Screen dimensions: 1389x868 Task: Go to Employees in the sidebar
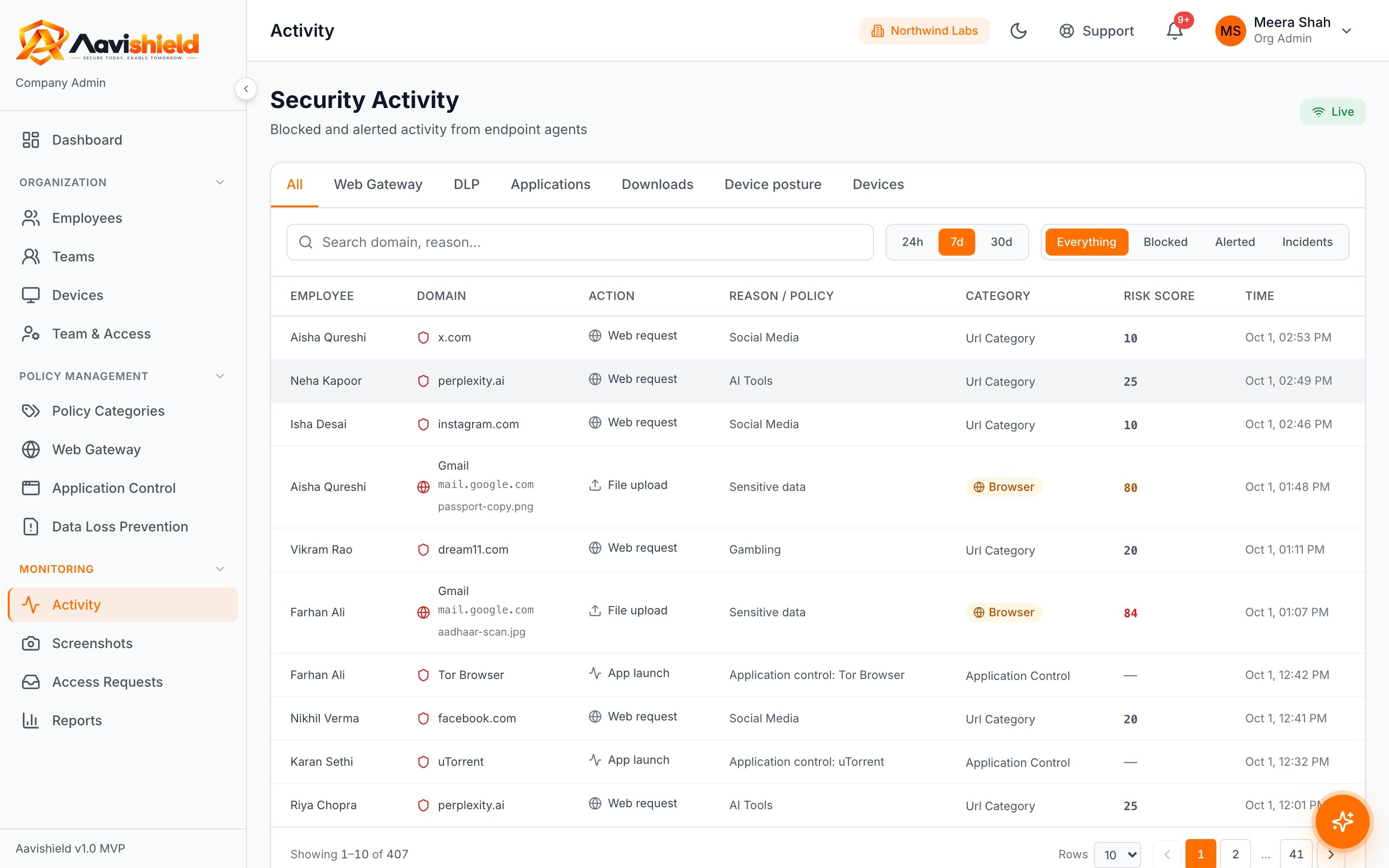123,218
